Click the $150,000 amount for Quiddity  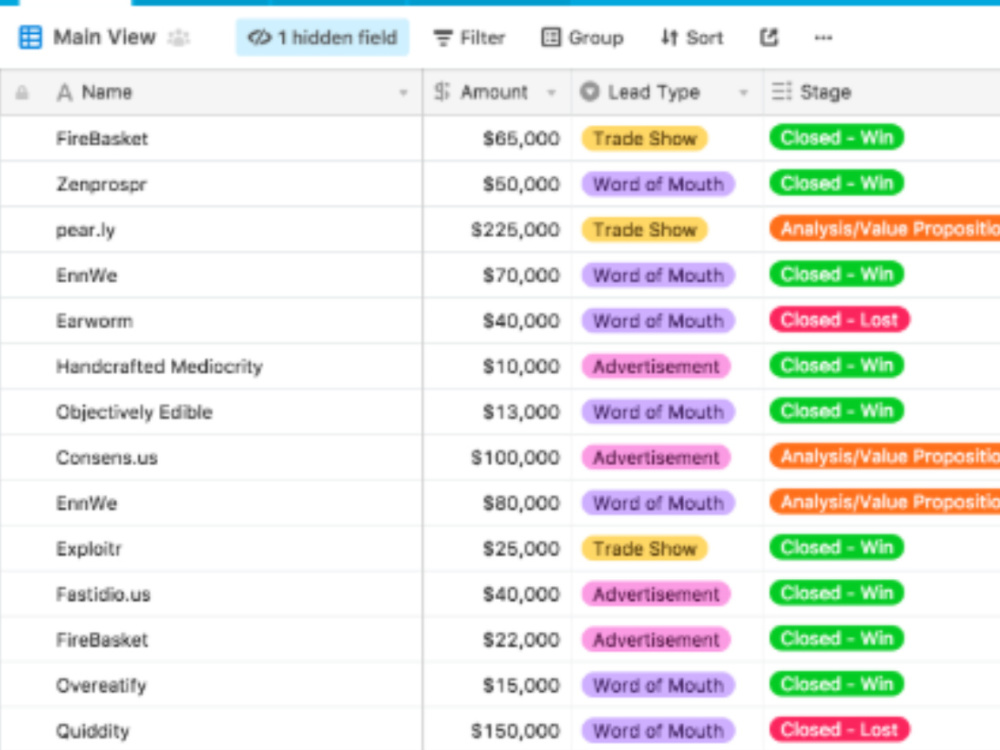pyautogui.click(x=497, y=731)
